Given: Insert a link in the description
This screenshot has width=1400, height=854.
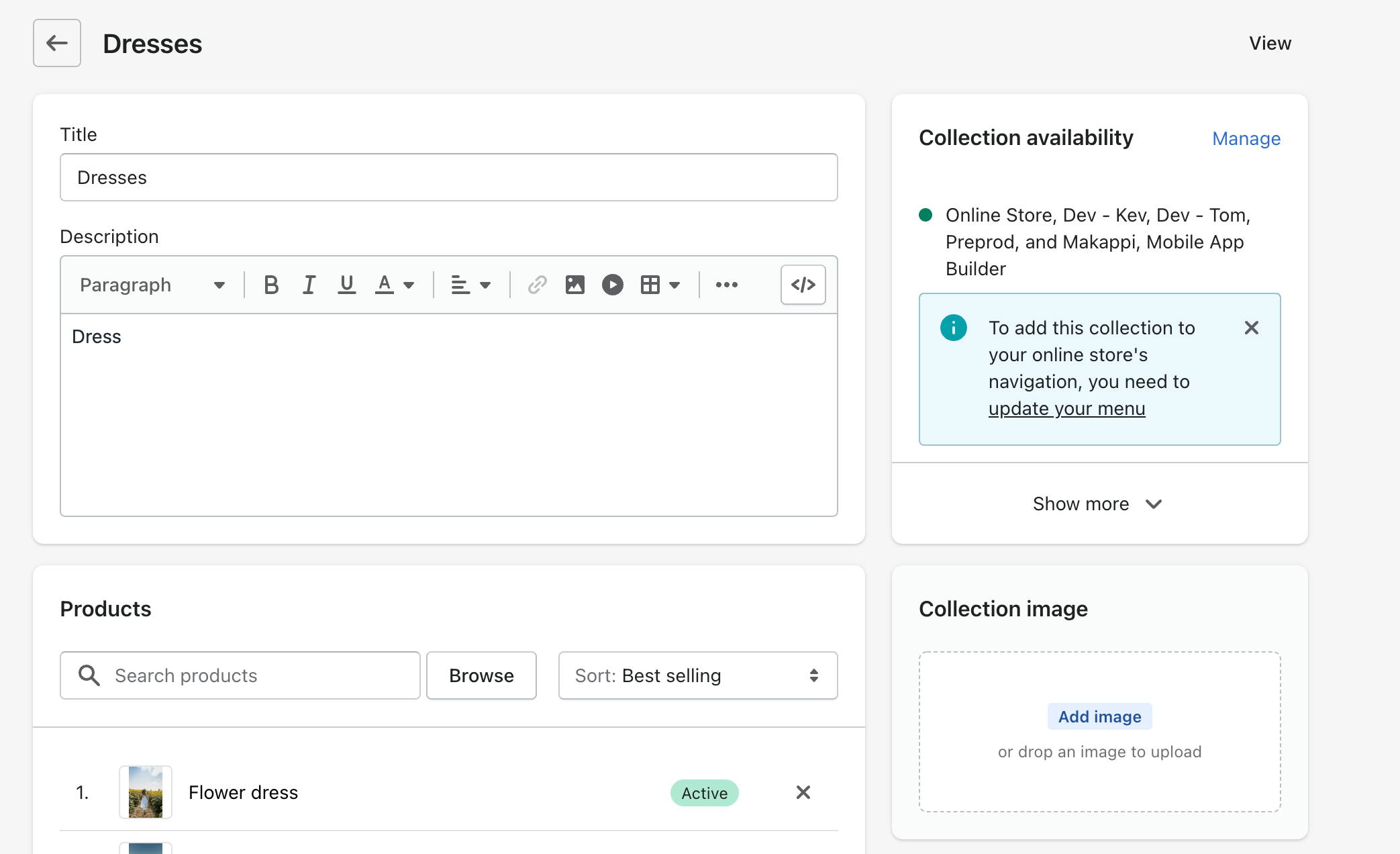Looking at the screenshot, I should (x=537, y=285).
